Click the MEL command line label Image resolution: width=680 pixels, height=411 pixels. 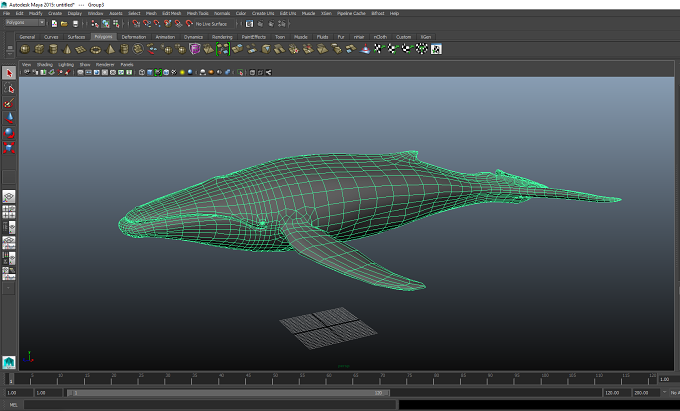[13, 405]
